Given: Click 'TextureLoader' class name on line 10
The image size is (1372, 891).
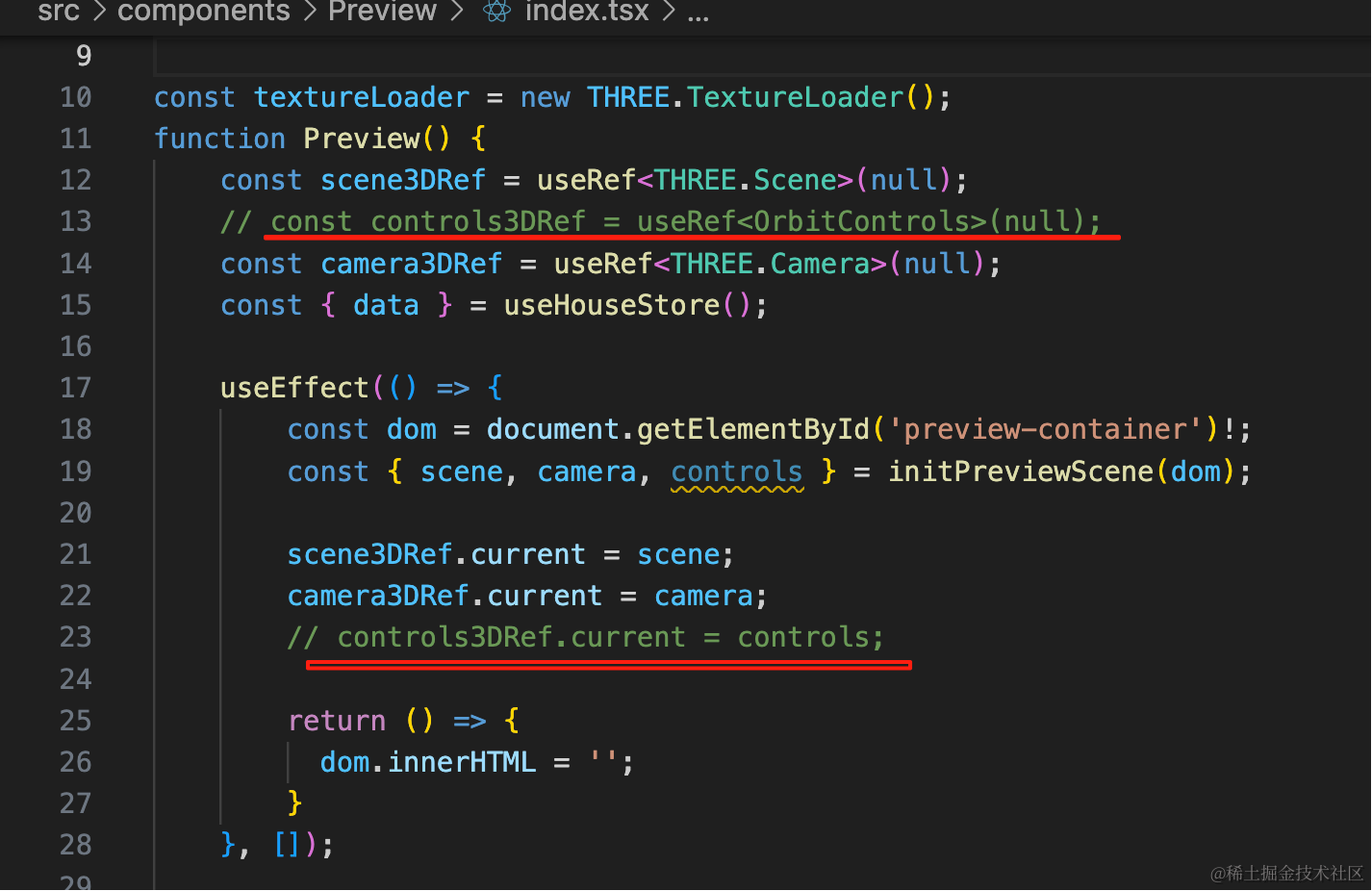Looking at the screenshot, I should coord(796,97).
